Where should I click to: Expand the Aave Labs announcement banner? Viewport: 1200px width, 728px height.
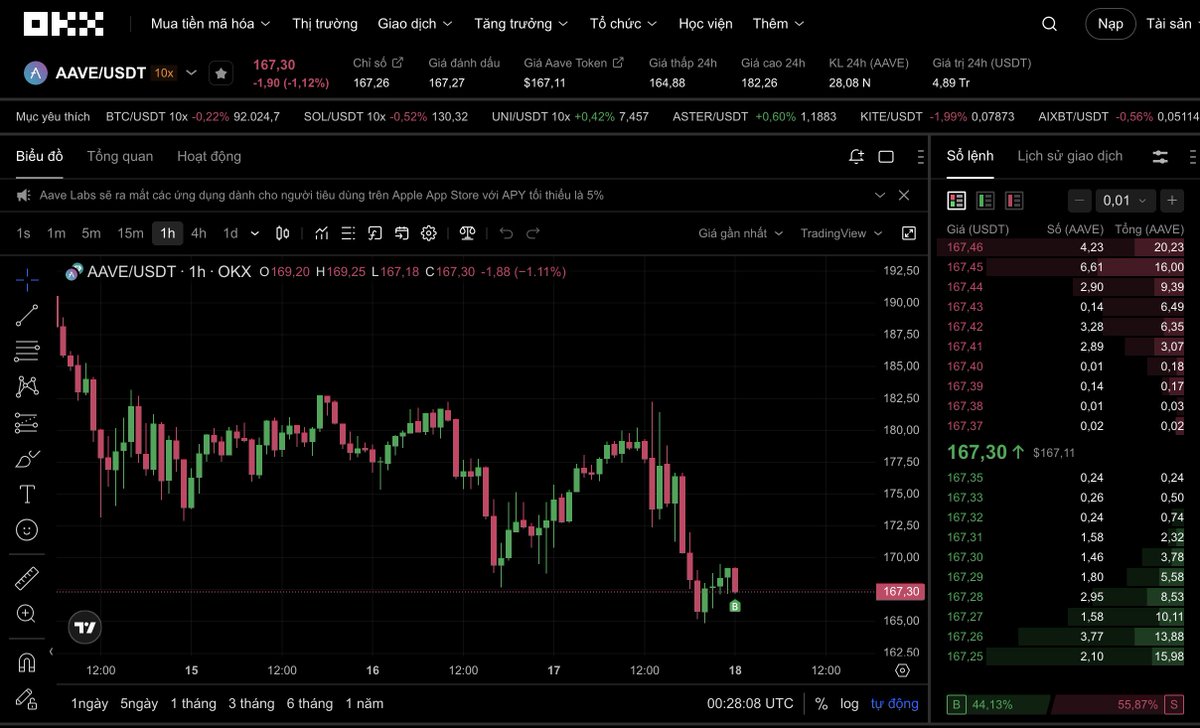pos(880,195)
